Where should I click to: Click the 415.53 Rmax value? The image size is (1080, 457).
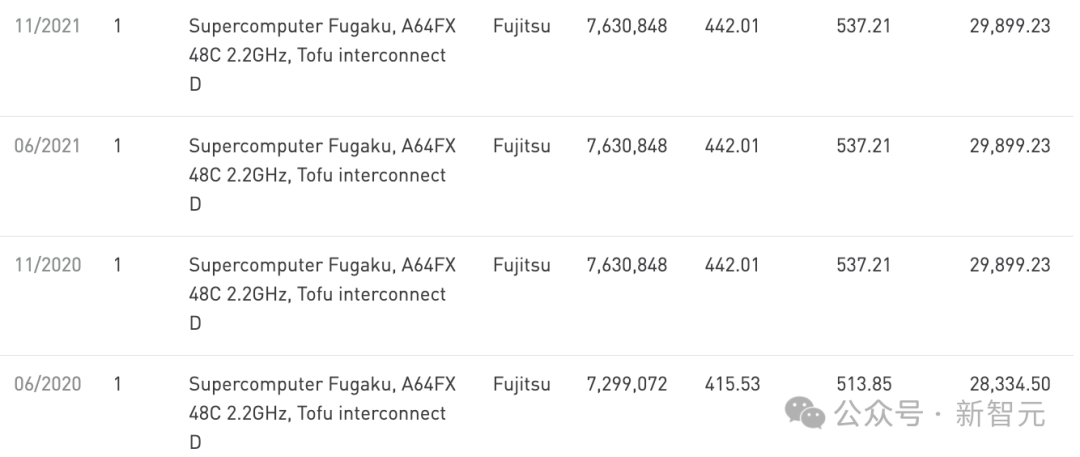click(x=732, y=384)
